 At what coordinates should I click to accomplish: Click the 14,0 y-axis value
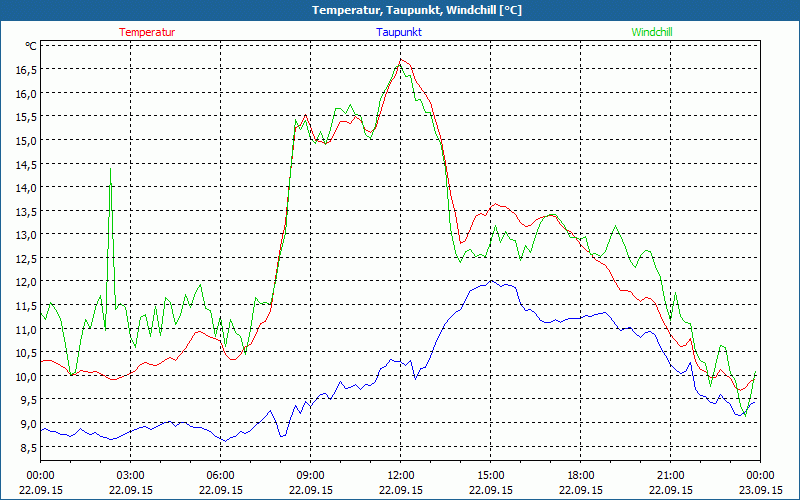coord(26,188)
